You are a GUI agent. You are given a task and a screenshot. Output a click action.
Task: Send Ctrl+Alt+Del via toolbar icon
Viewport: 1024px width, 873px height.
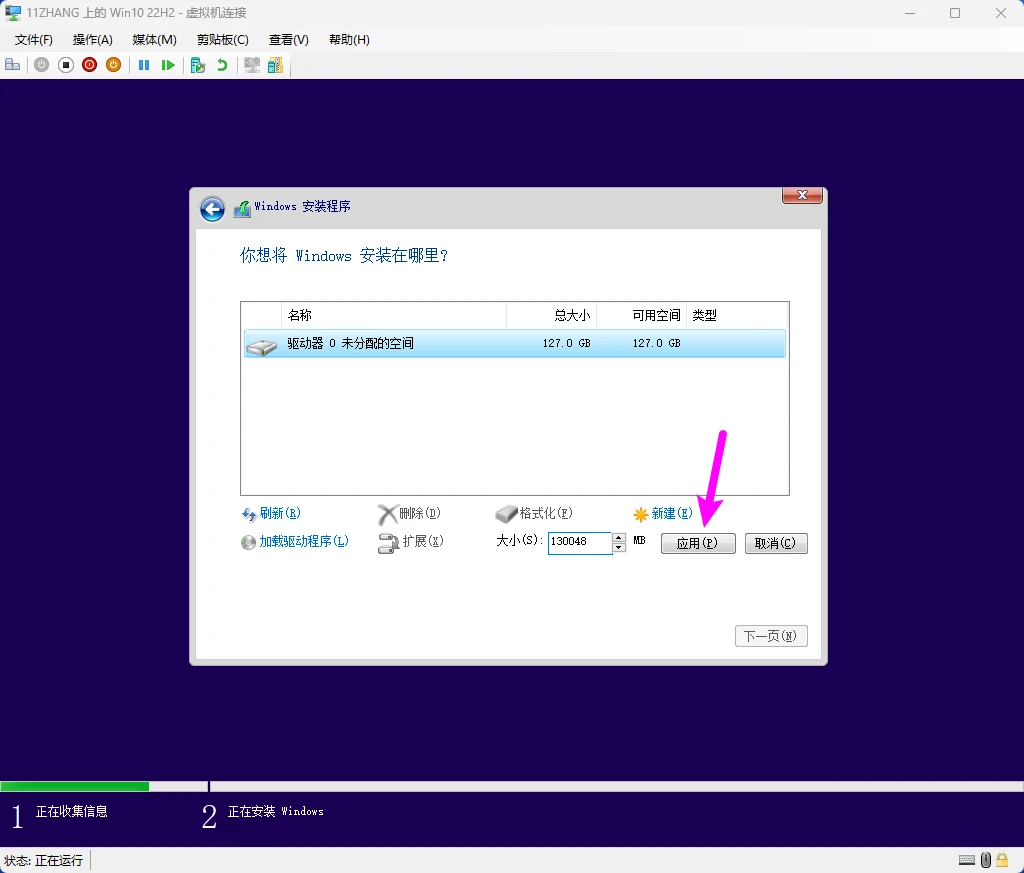12,65
